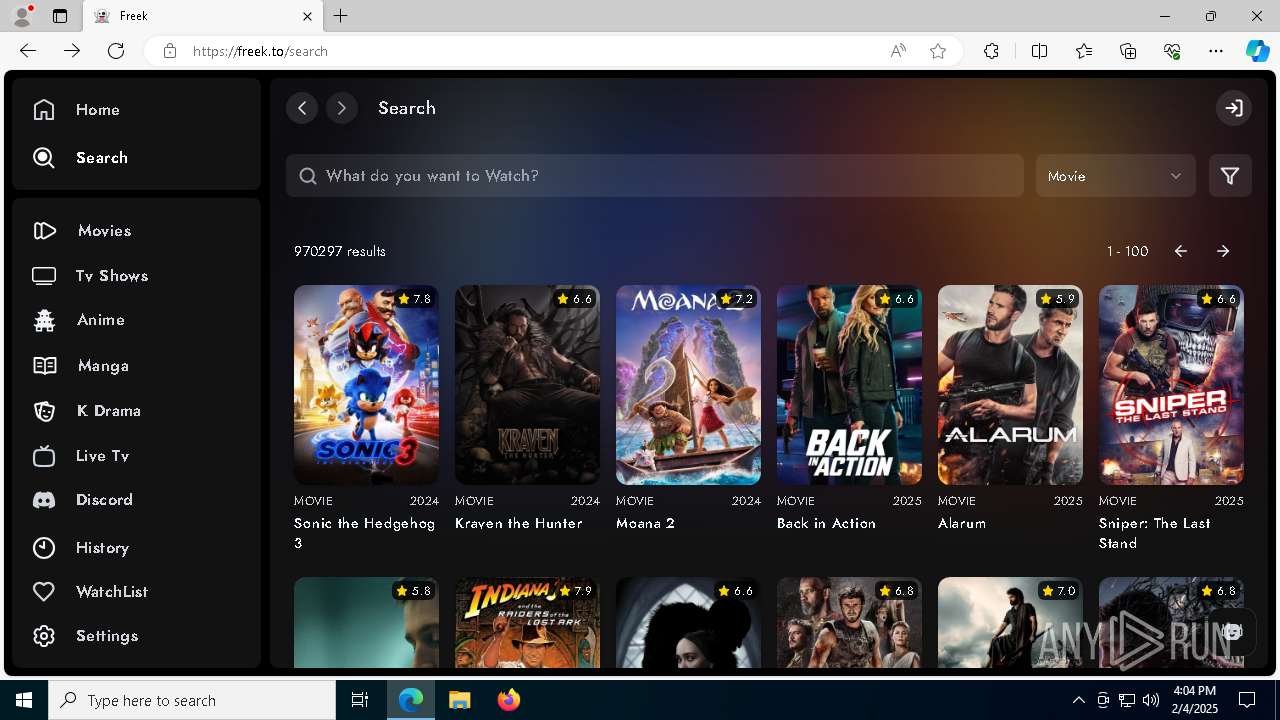Click the in-app forward chevron button
1280x720 pixels.
pyautogui.click(x=342, y=108)
